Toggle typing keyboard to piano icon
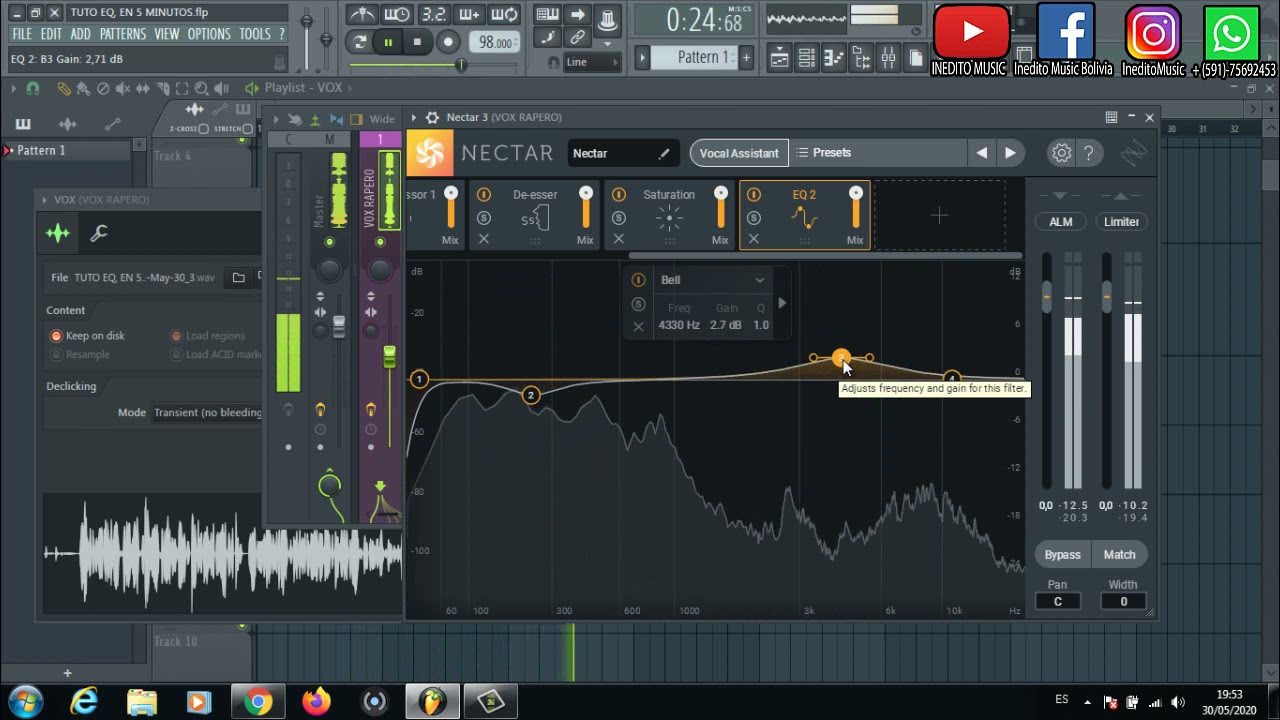This screenshot has height=720, width=1280. click(x=547, y=15)
